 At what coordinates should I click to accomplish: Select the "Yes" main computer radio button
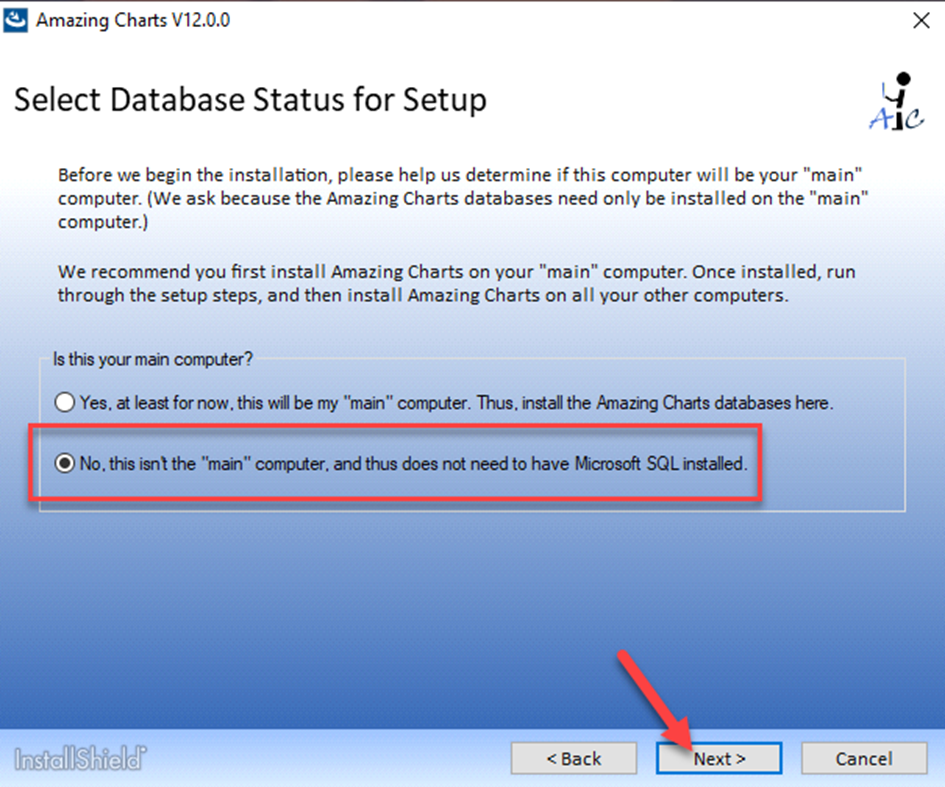tap(65, 403)
